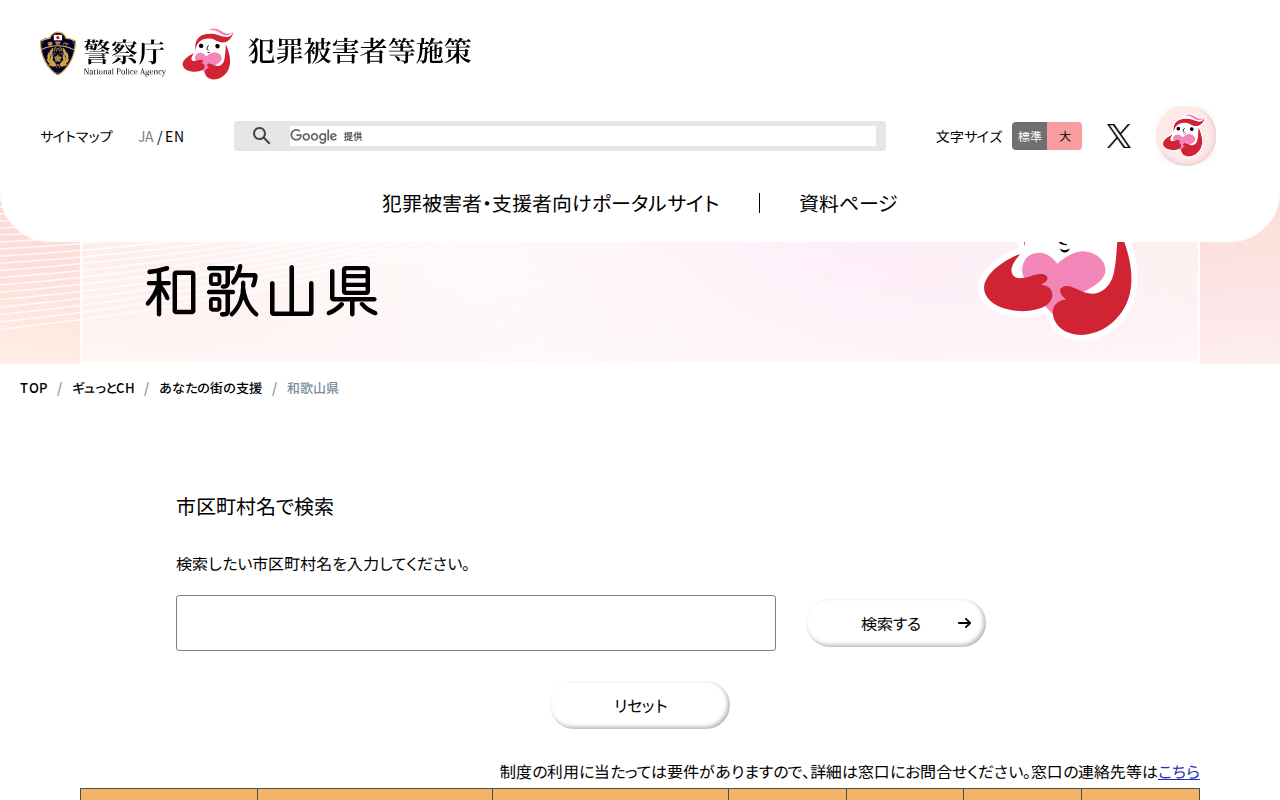
Task: Open あなたの街の支援 breadcrumb link
Action: (211, 388)
